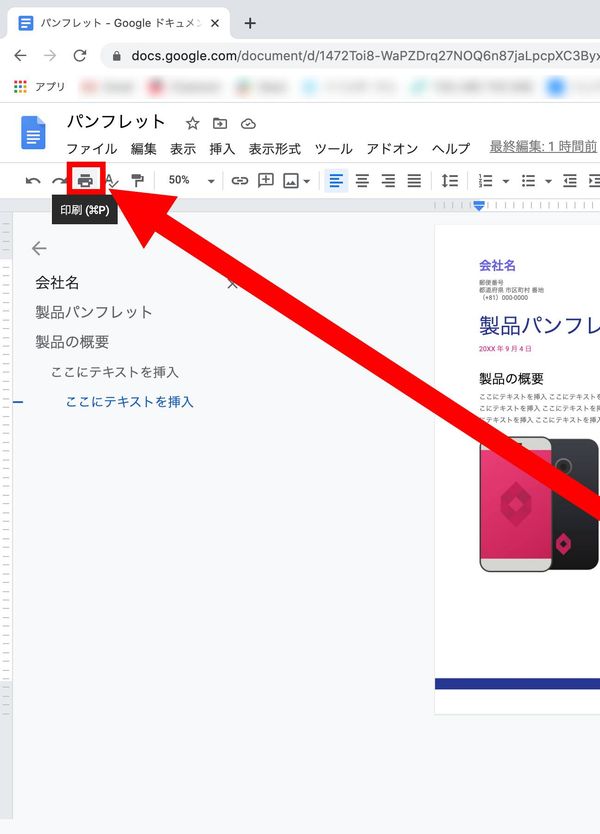Check the cloud save status icon
Viewport: 600px width, 834px height.
coord(248,124)
